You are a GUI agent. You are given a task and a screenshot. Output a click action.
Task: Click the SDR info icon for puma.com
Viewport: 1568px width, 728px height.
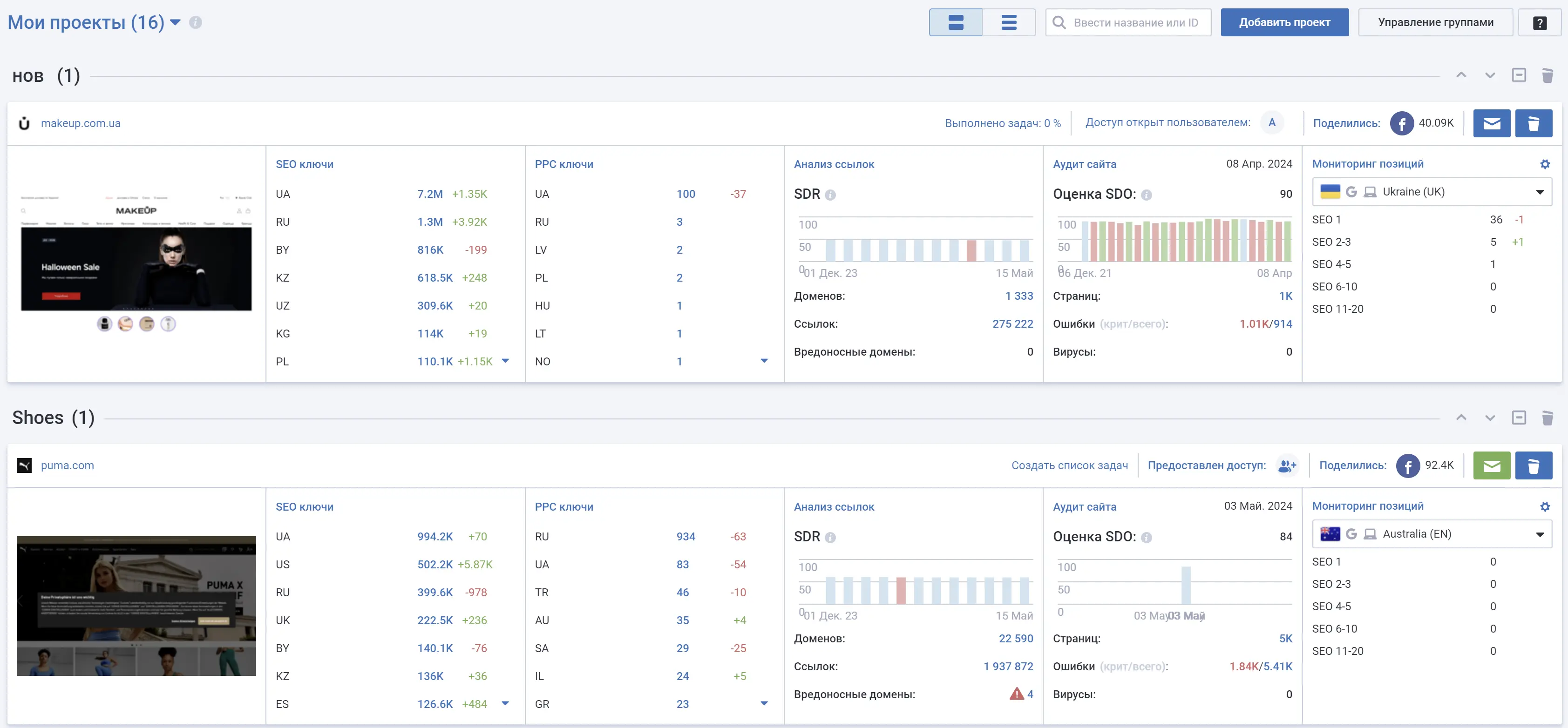pos(830,538)
